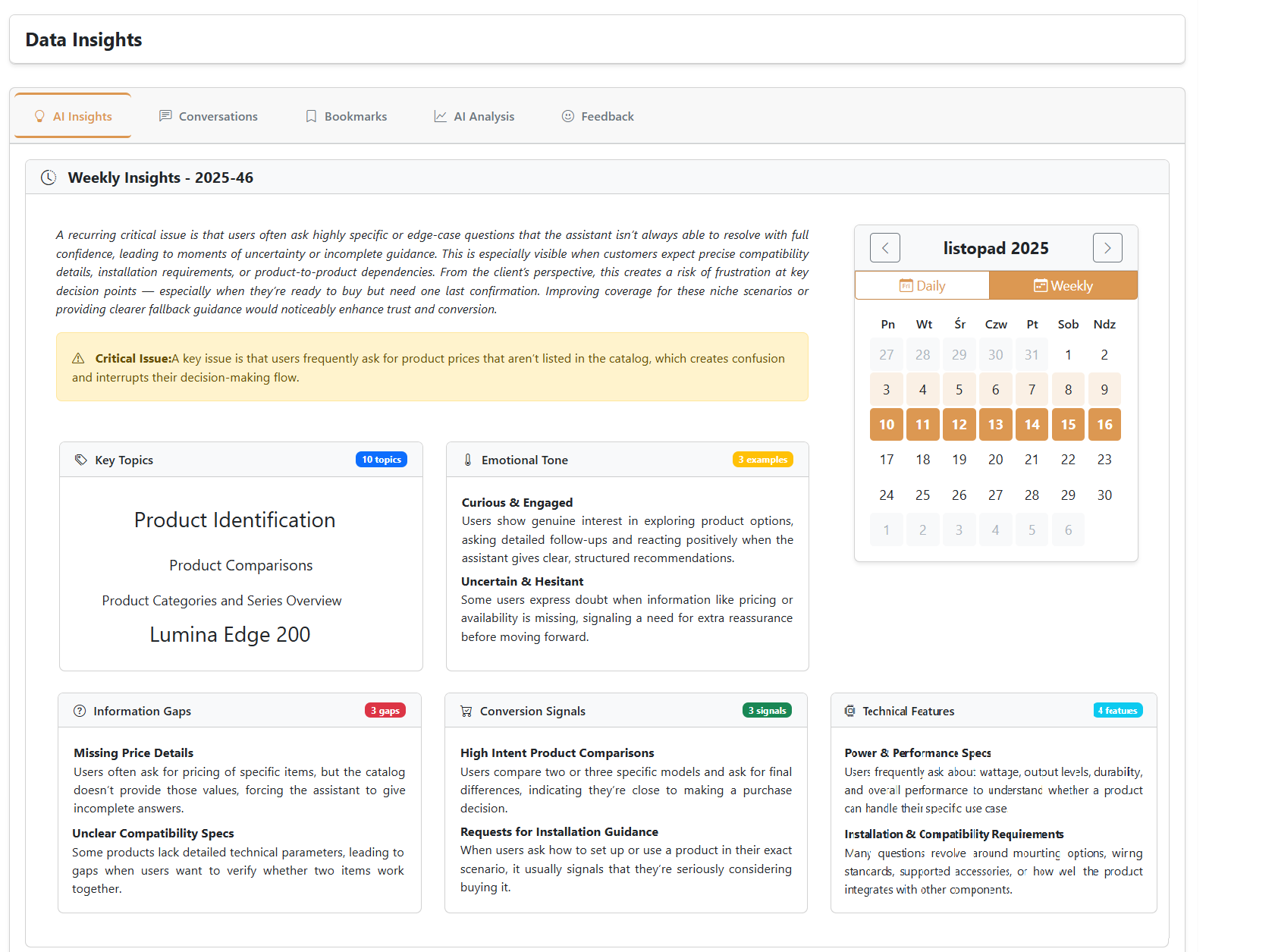Switch to the AI Analysis tab
This screenshot has width=1275, height=952.
(x=485, y=115)
